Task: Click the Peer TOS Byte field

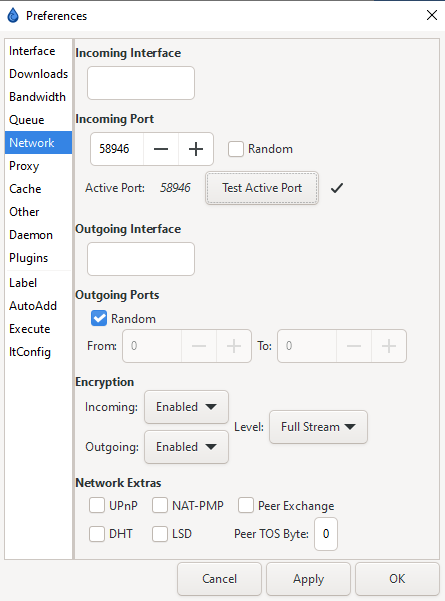Action: point(326,534)
